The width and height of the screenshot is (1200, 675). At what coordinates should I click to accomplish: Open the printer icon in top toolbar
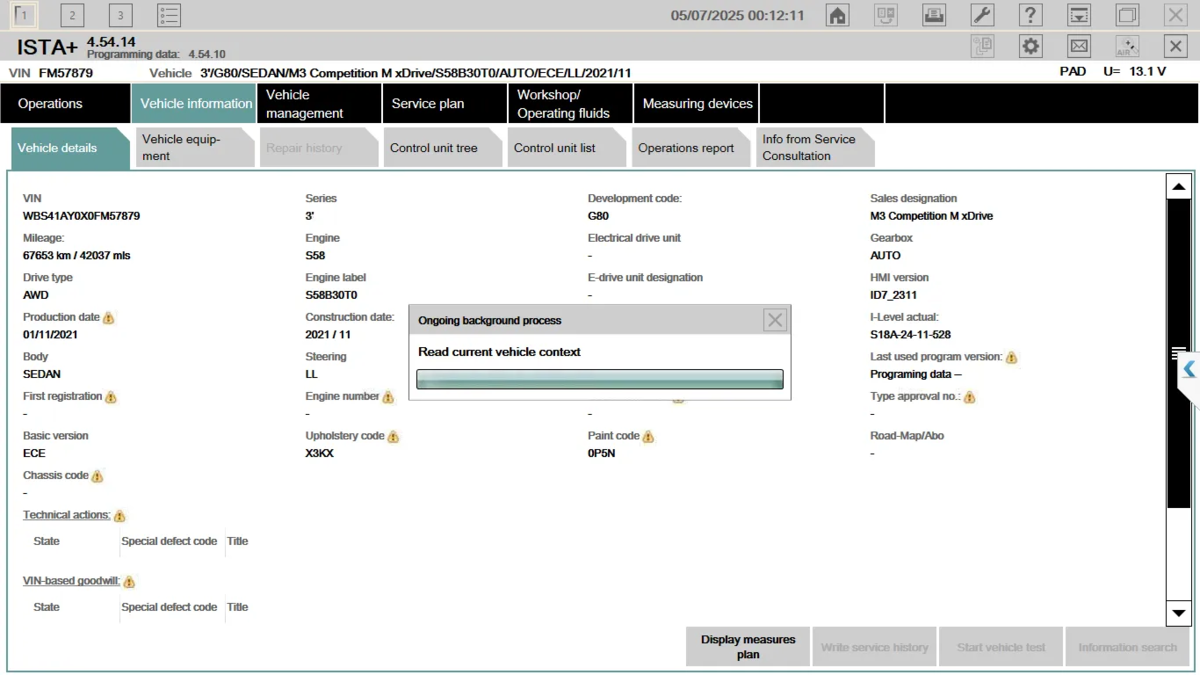click(x=934, y=15)
